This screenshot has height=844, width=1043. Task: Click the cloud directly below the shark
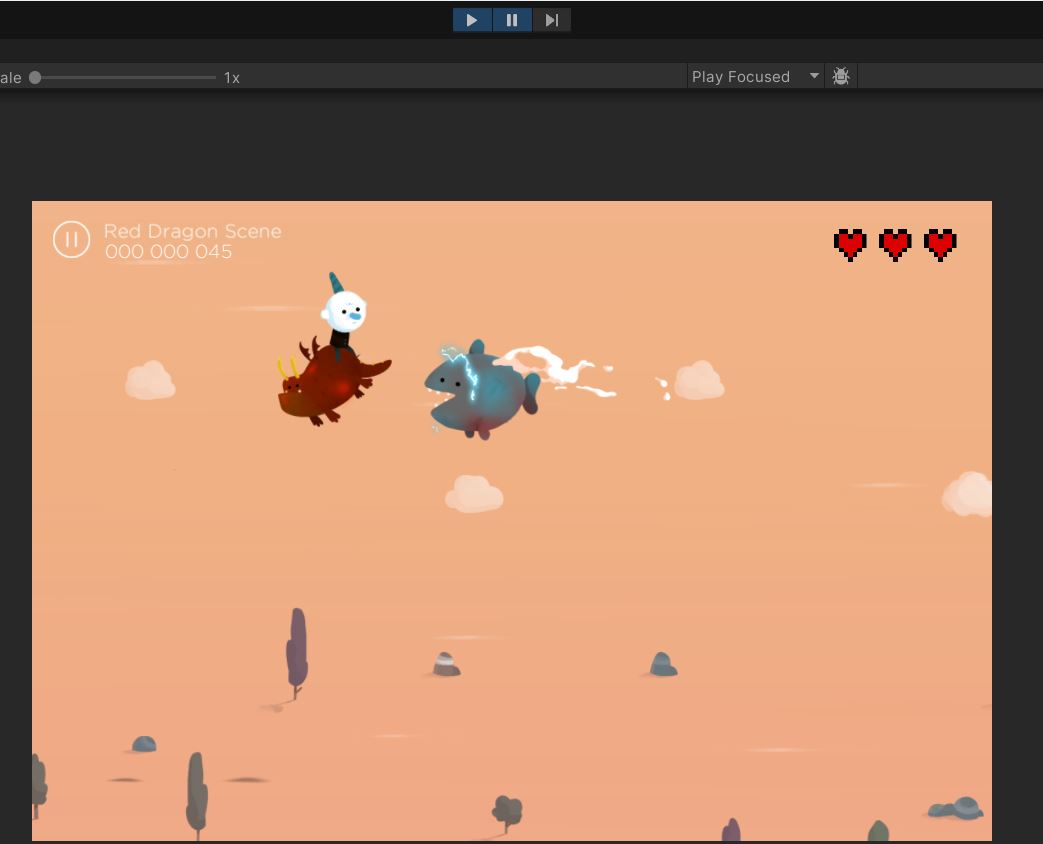pyautogui.click(x=474, y=494)
